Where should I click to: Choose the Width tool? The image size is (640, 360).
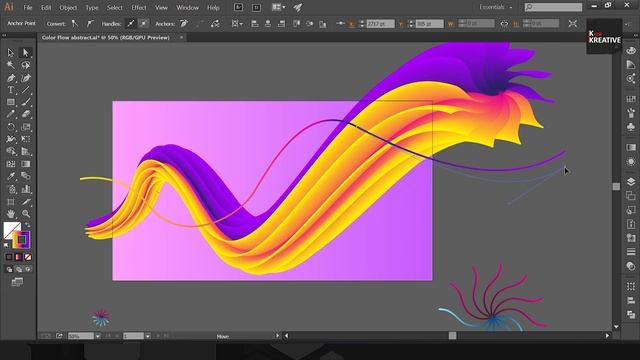click(11, 139)
